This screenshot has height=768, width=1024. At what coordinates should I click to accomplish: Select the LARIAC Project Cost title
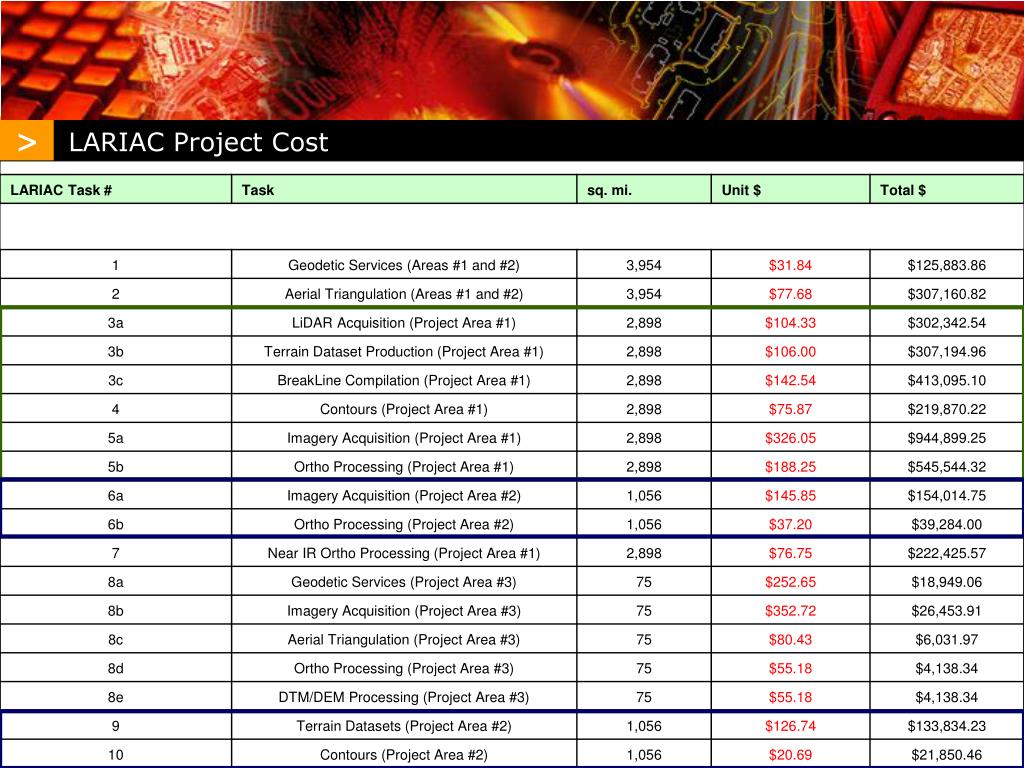(198, 142)
